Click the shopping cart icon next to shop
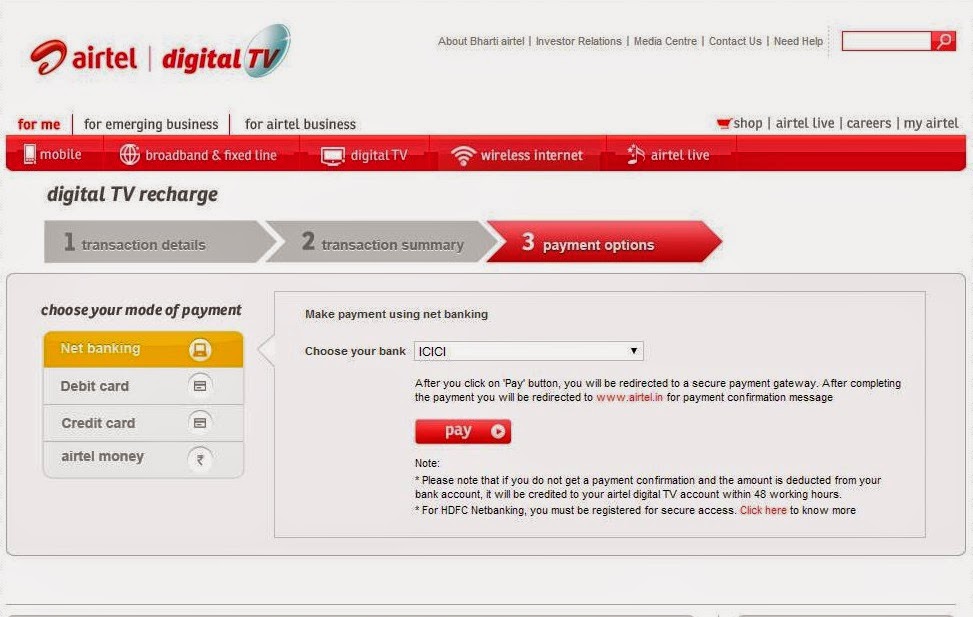Viewport: 973px width, 617px height. coord(724,123)
